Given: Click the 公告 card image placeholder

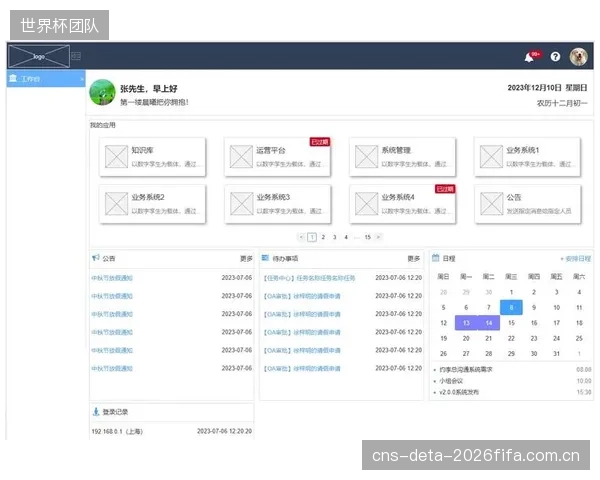Looking at the screenshot, I should click(492, 204).
